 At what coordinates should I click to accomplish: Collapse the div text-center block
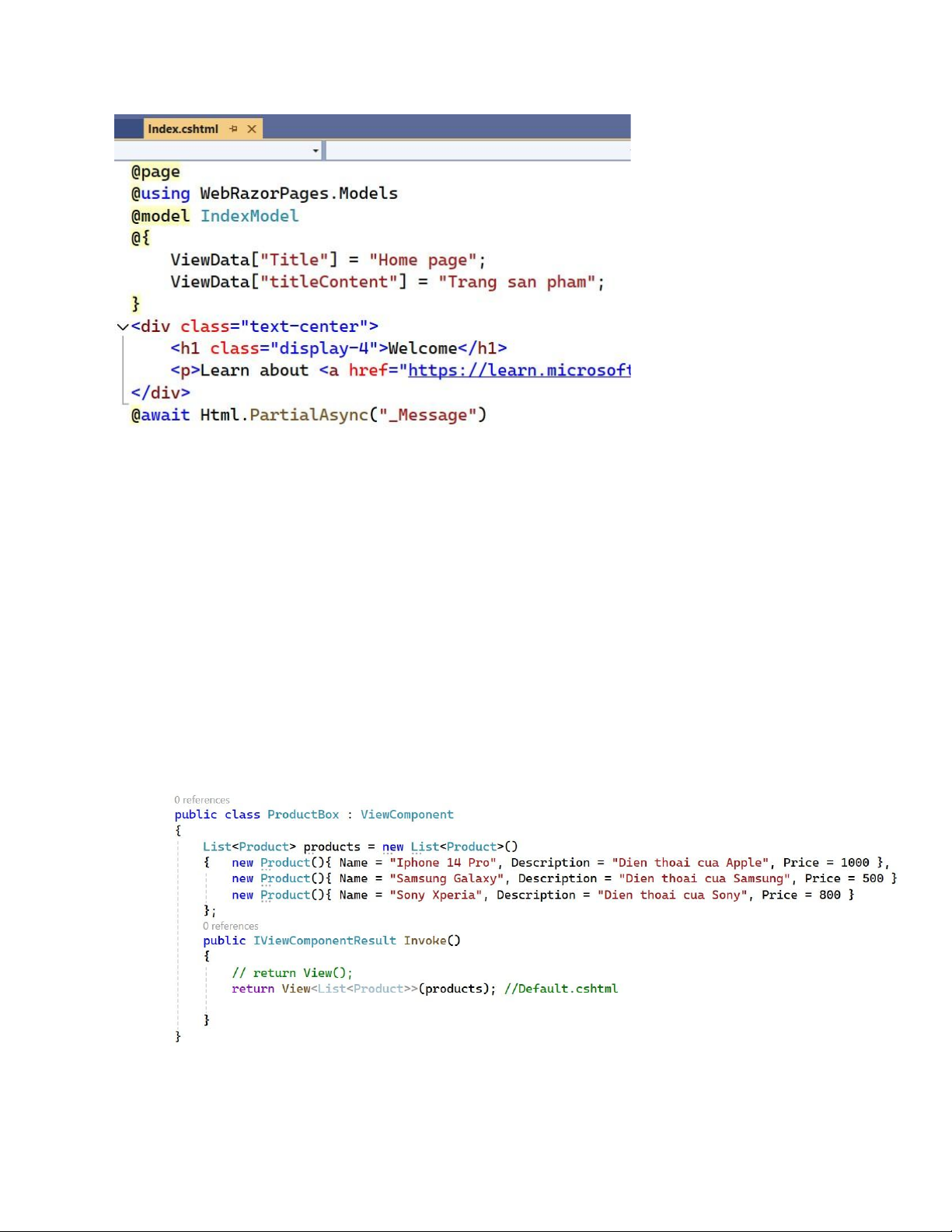click(x=122, y=327)
